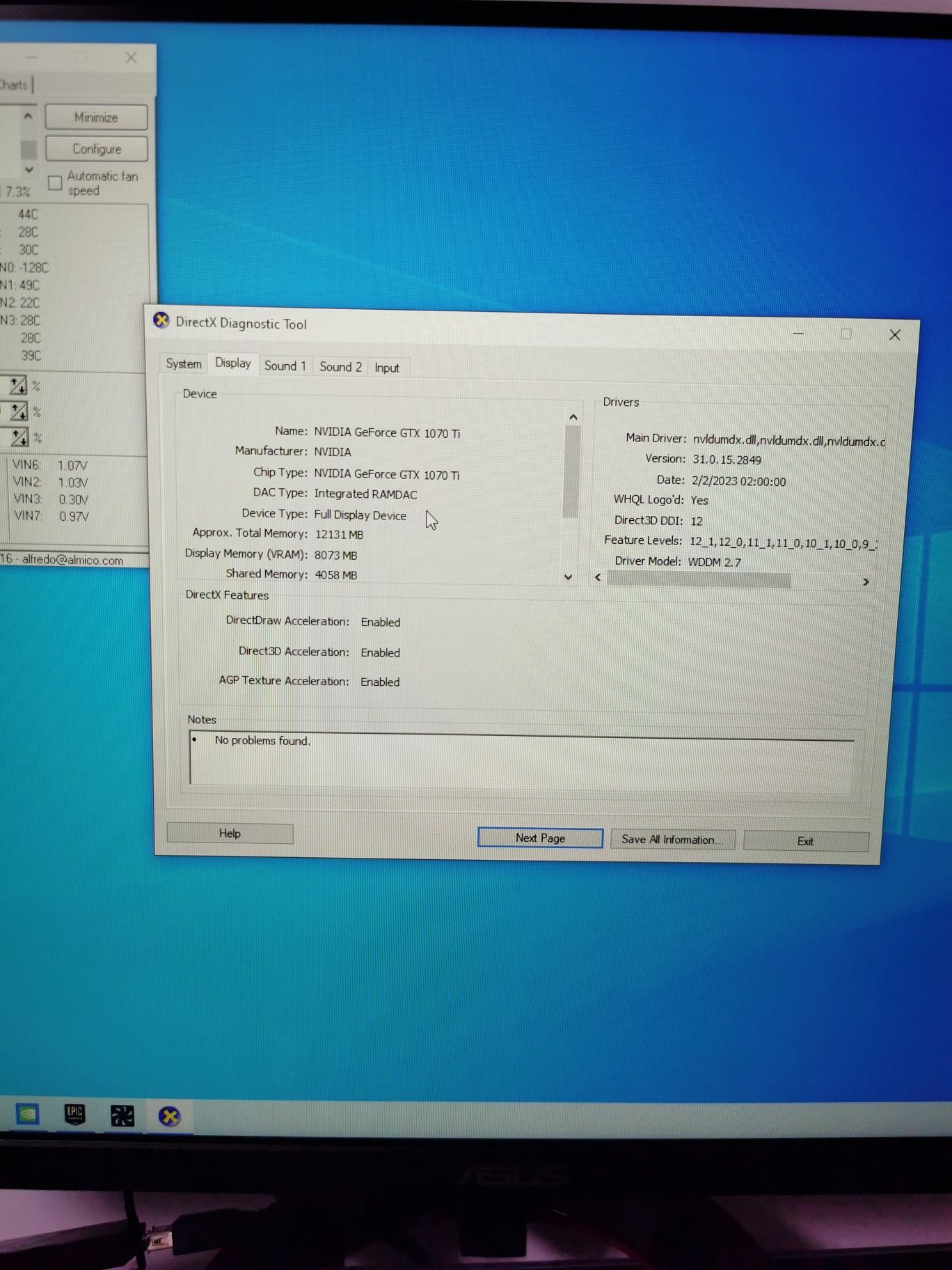
Task: Open the fan control app taskbar icon
Action: 122,1116
